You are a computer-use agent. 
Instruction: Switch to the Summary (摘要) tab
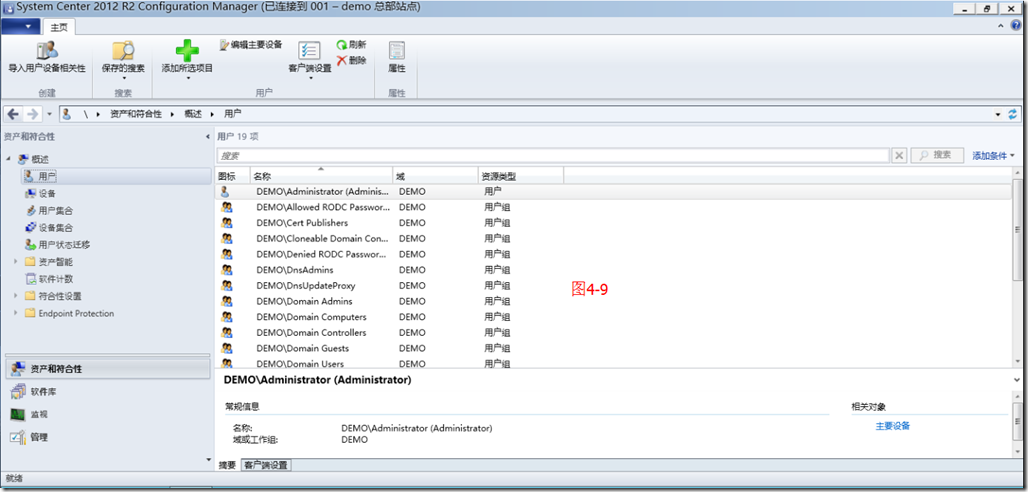(227, 465)
